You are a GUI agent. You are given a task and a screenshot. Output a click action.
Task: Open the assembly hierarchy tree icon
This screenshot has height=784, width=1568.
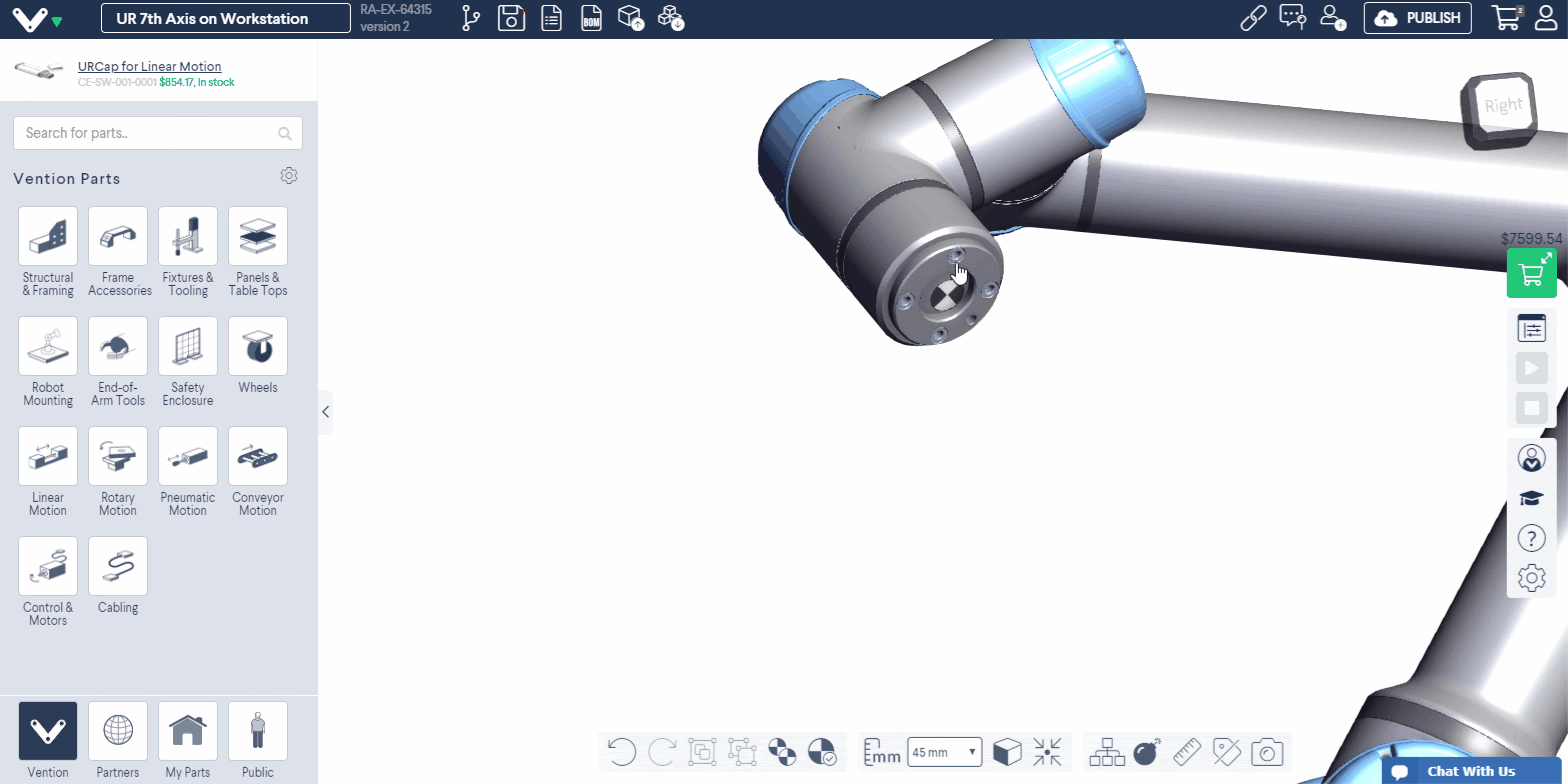(x=1107, y=752)
